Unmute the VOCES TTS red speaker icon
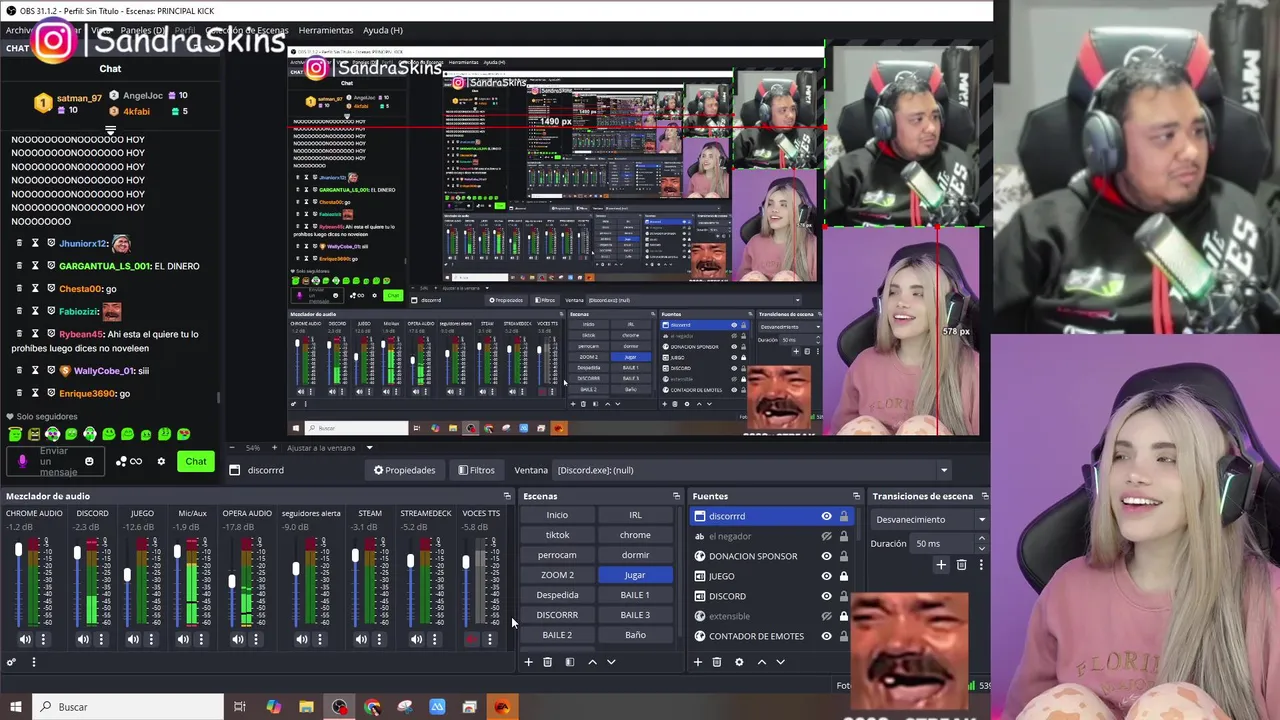Screen dimensions: 1280x720 click(472, 639)
